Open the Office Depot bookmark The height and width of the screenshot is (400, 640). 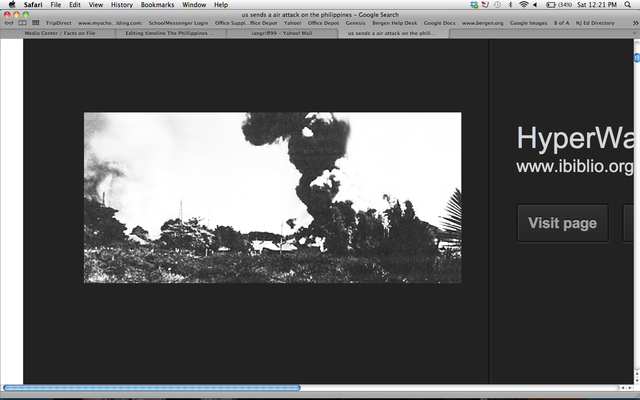[x=323, y=23]
